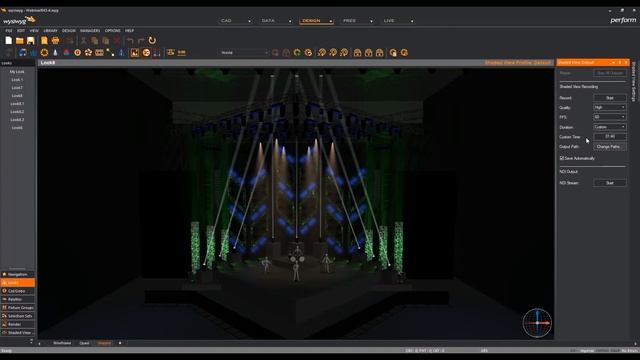
Task: Open the Concepts shortcut panel
Action: pyautogui.click(x=18, y=291)
